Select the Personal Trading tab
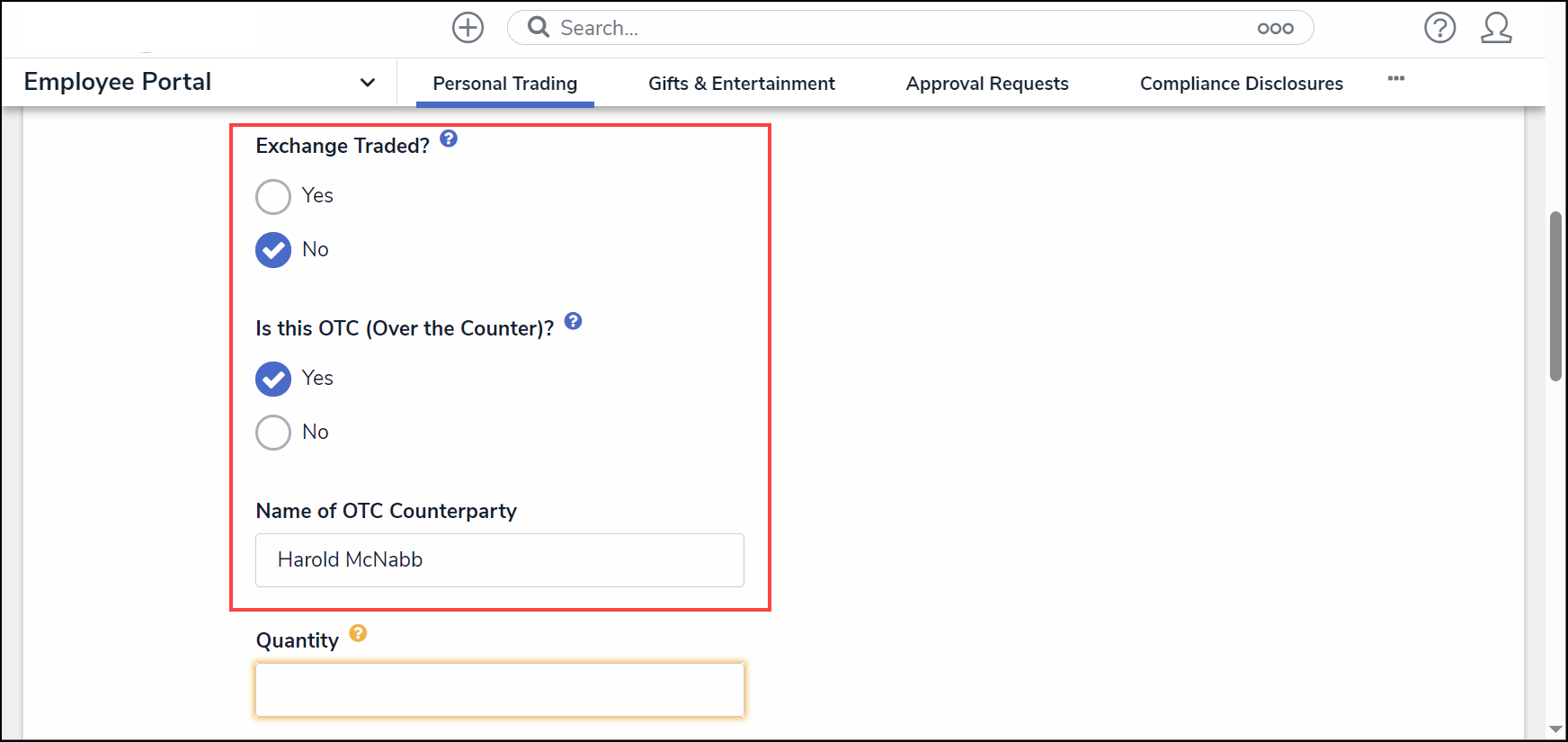Viewport: 1568px width, 742px height. 505,83
